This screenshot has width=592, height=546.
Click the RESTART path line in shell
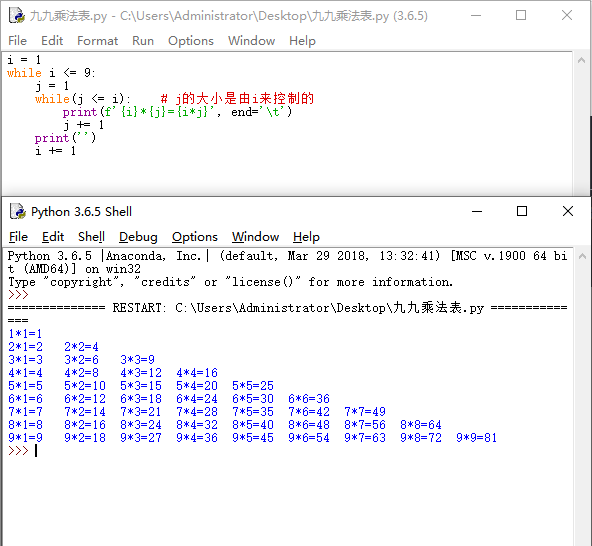click(x=287, y=308)
